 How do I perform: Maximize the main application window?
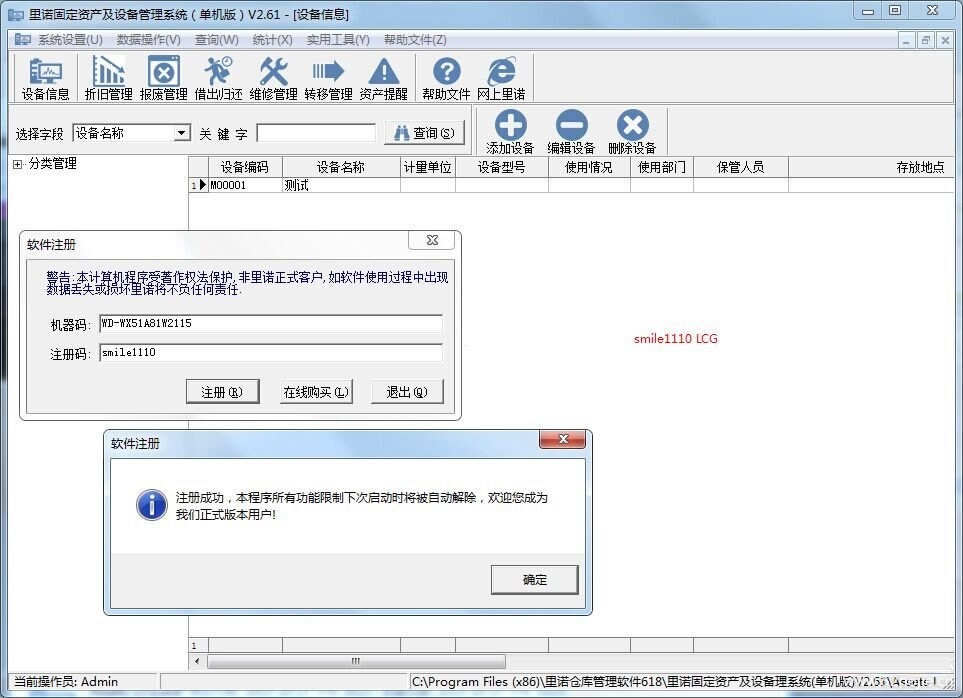point(895,10)
